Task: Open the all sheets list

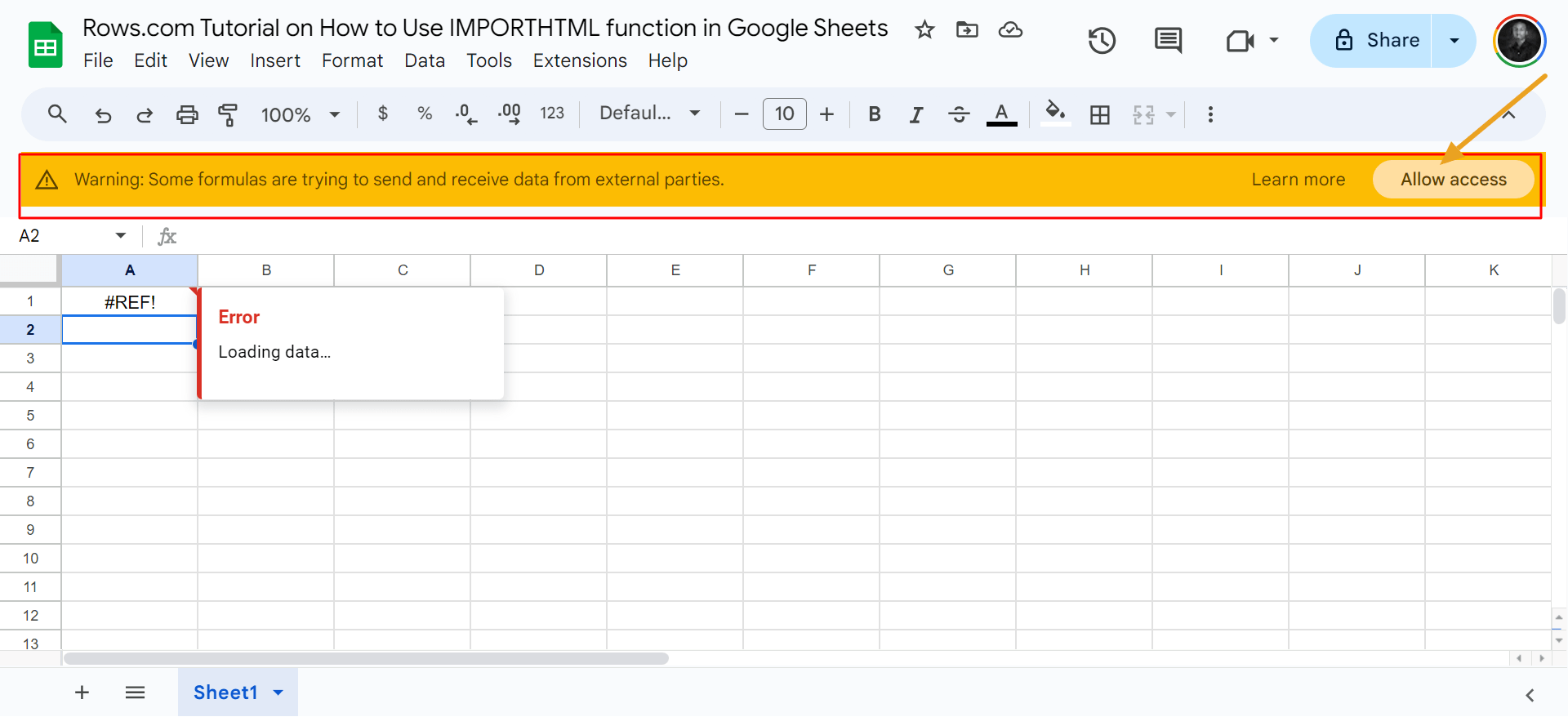Action: coord(136,693)
